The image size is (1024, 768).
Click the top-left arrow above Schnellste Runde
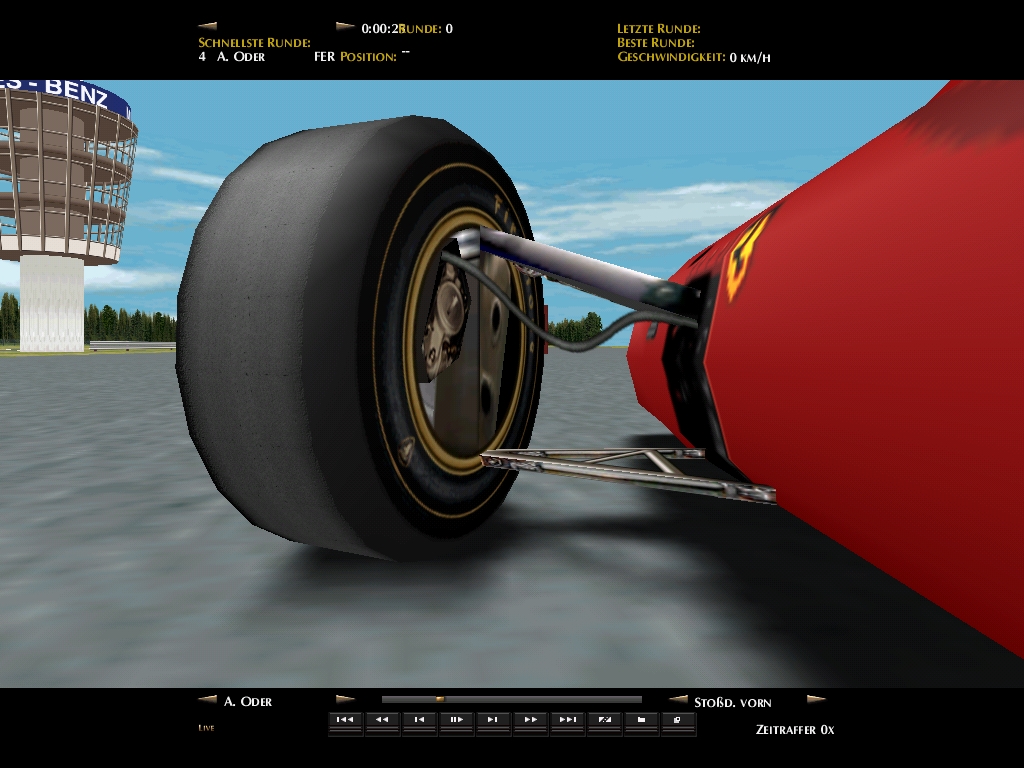click(x=207, y=27)
